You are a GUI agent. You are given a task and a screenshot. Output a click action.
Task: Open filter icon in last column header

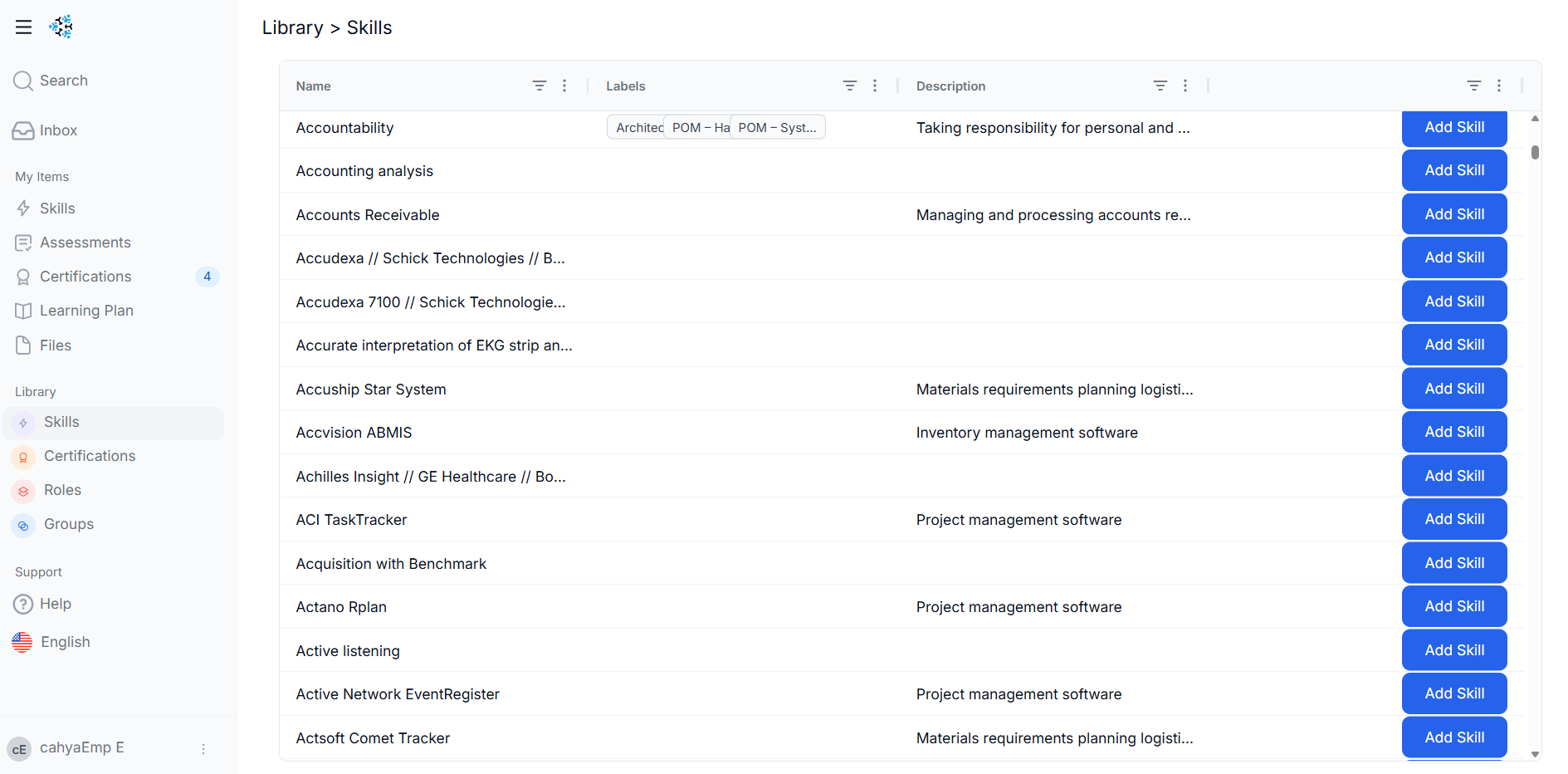click(1474, 86)
